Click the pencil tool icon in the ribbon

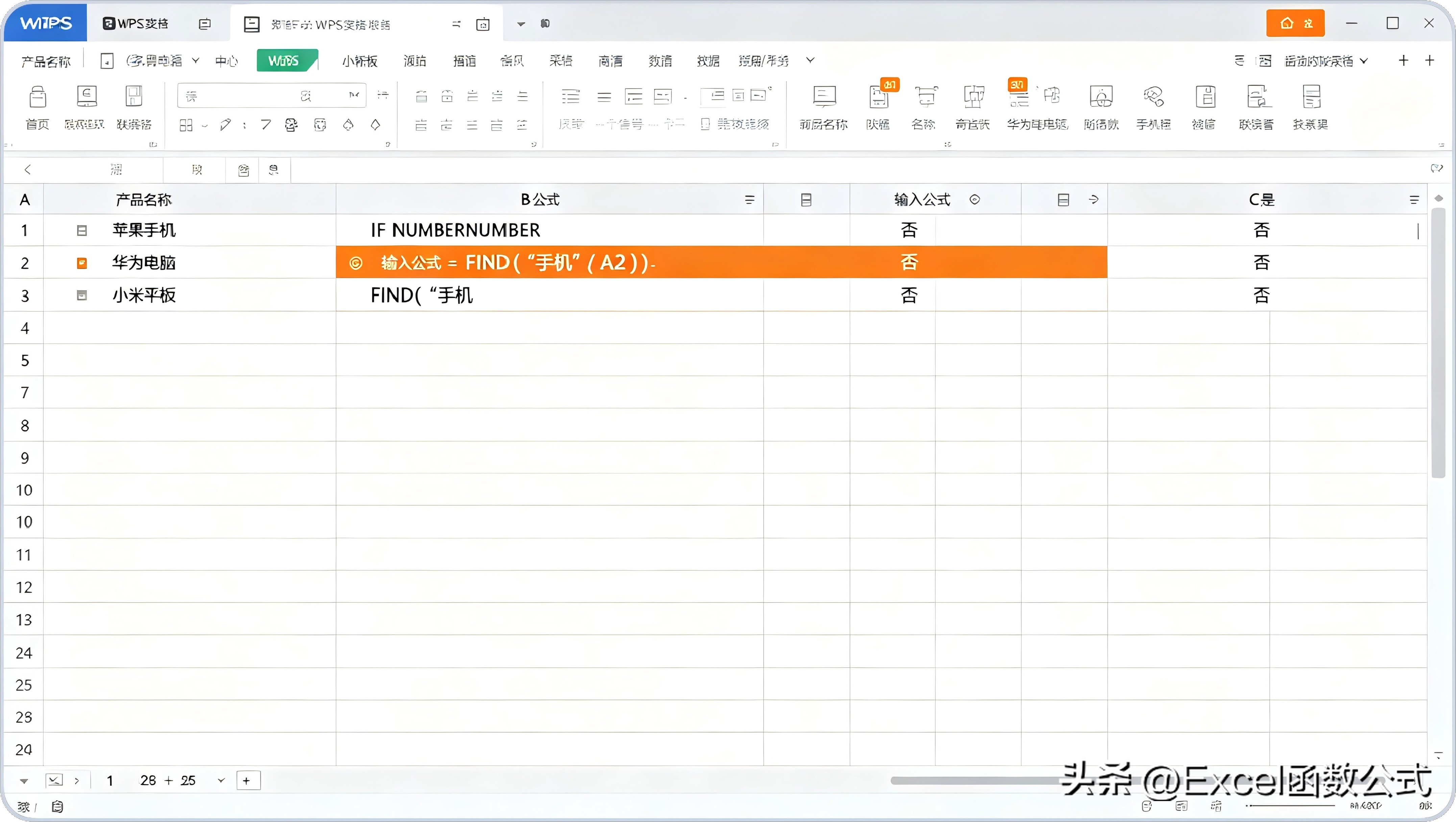coord(225,124)
